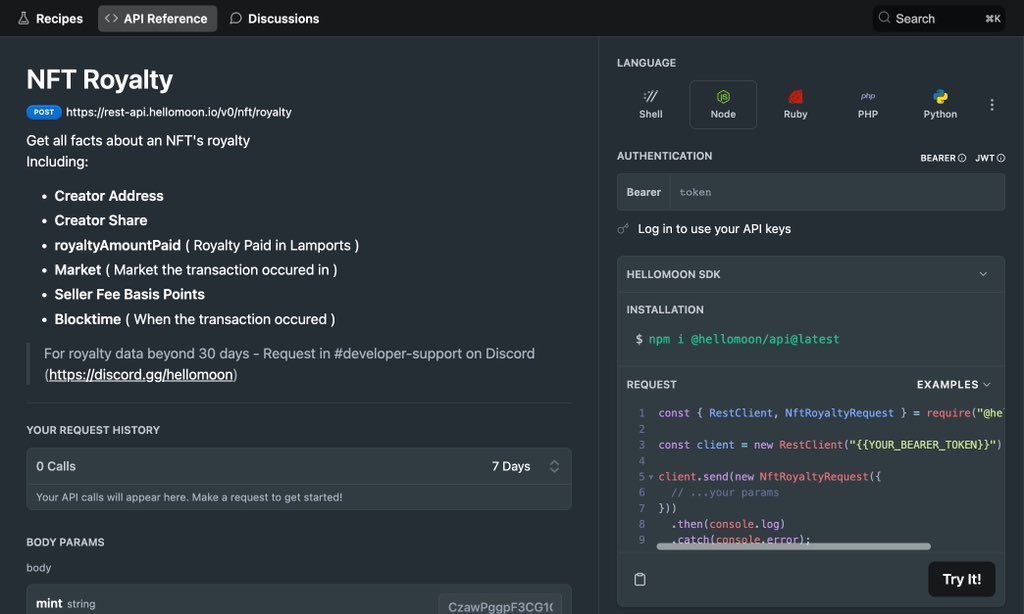Click the key icon beside Log in
The width and height of the screenshot is (1024, 614).
[623, 229]
